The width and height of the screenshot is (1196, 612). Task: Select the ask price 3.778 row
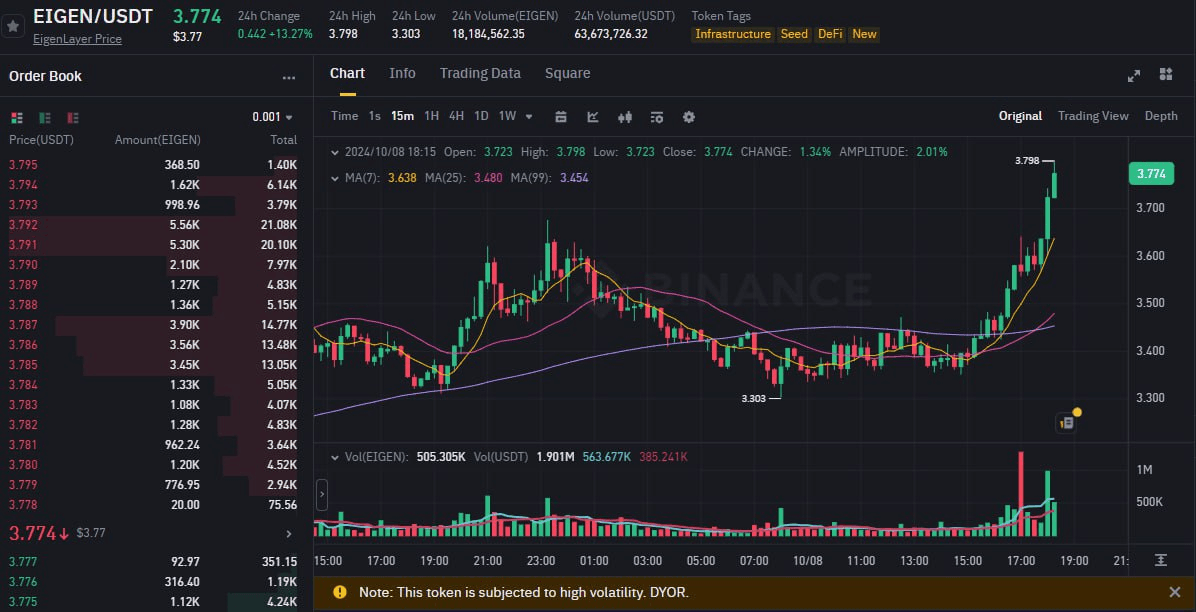[153, 504]
